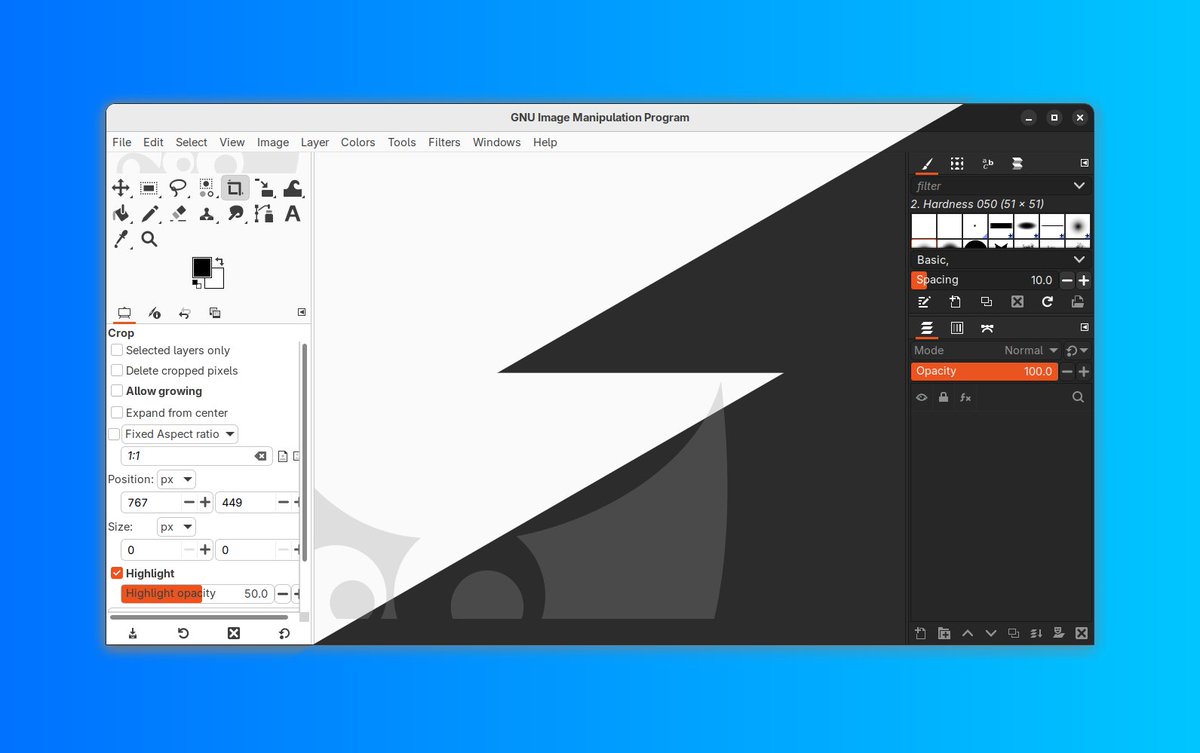Reset colors to default black and white
1200x753 pixels.
point(197,285)
